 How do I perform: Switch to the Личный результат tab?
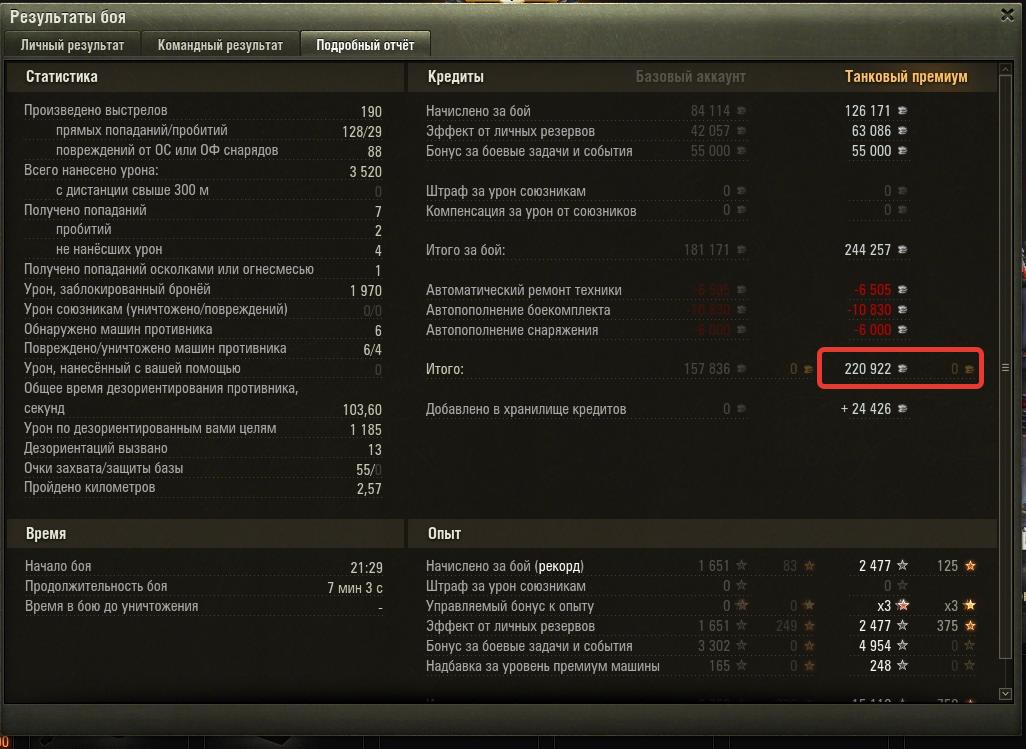click(72, 45)
